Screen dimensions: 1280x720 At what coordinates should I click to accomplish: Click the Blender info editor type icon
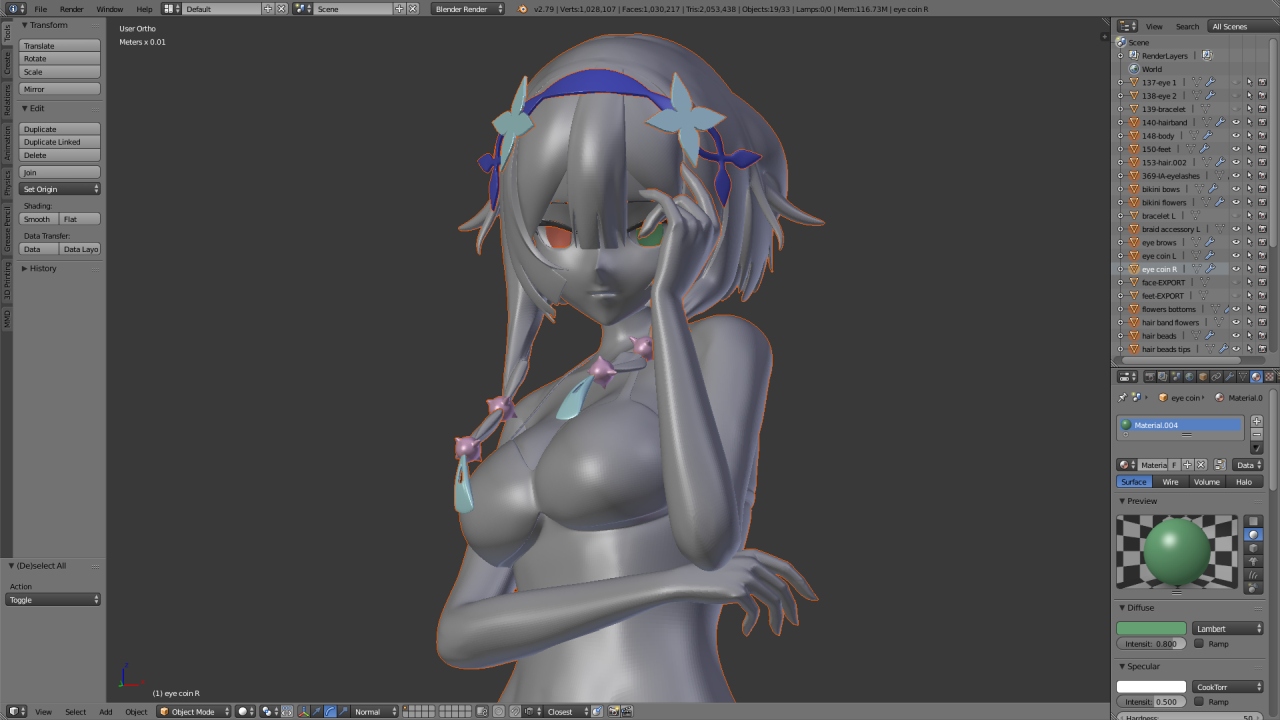point(16,9)
